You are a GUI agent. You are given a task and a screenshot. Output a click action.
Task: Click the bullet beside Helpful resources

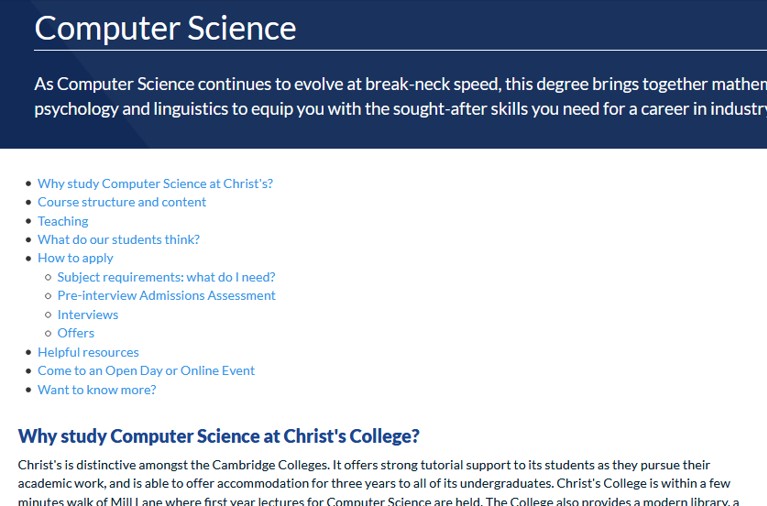[x=28, y=352]
